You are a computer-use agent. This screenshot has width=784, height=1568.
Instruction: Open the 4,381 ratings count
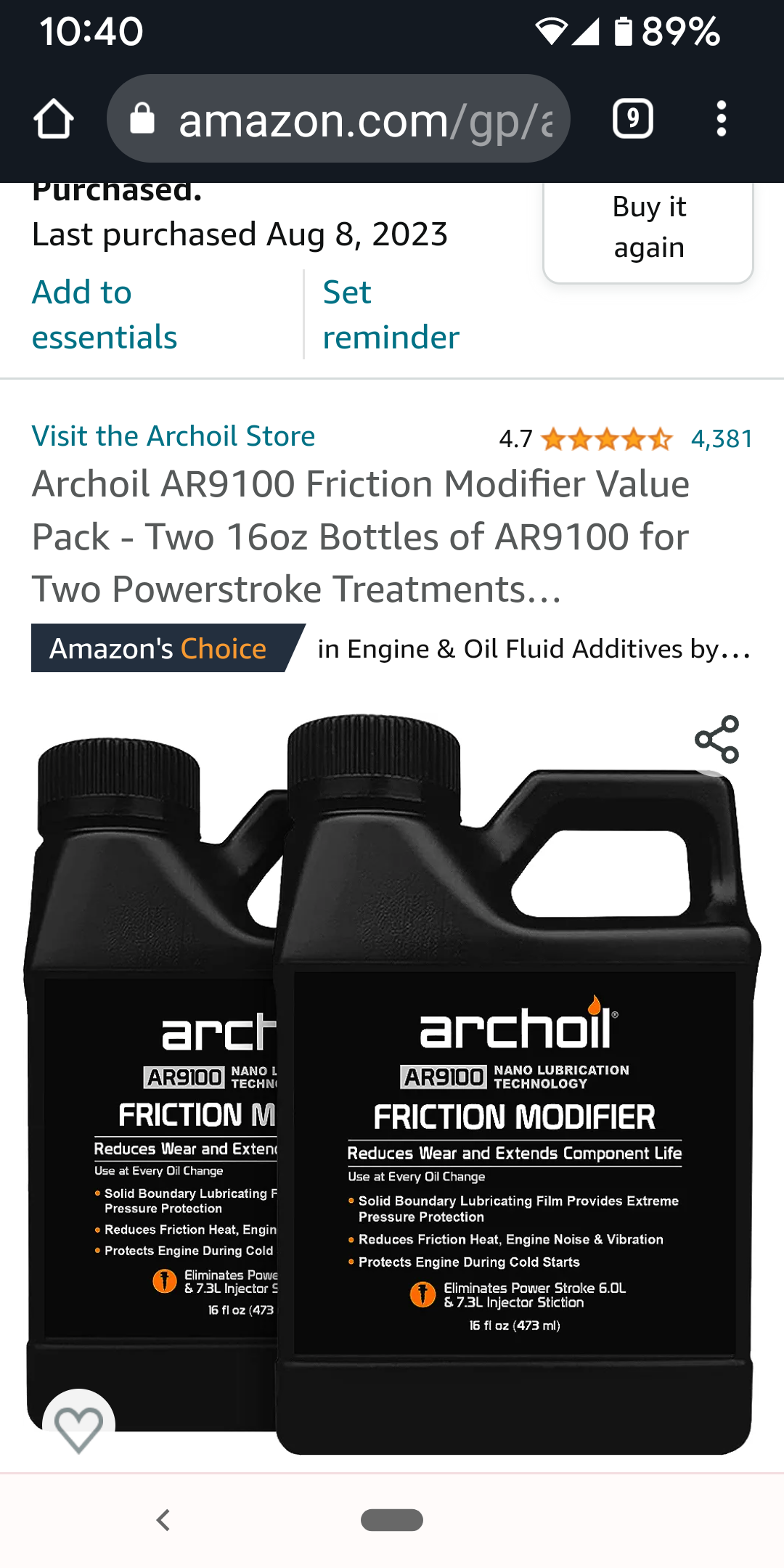pyautogui.click(x=722, y=438)
